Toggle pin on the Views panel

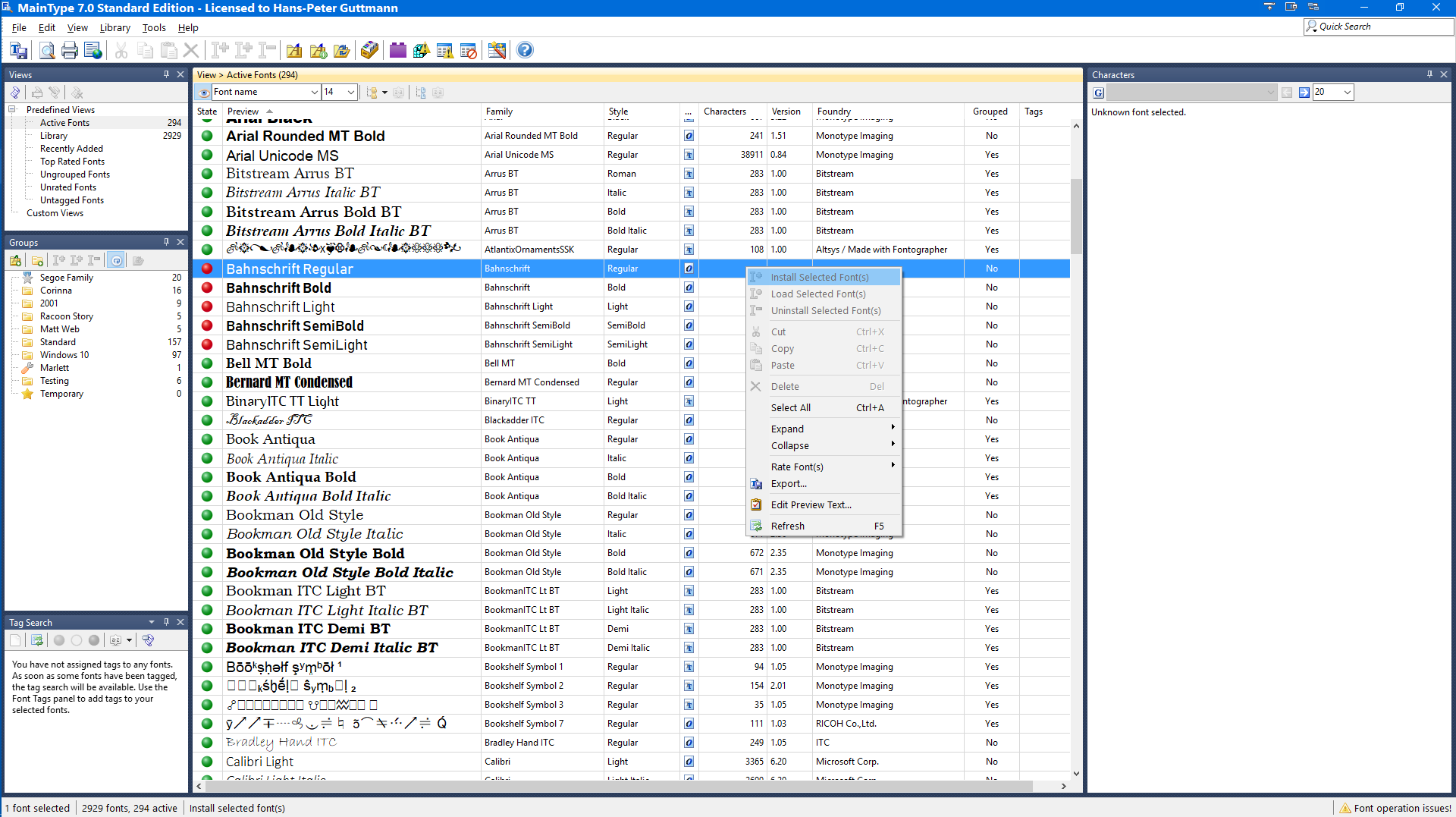(166, 74)
